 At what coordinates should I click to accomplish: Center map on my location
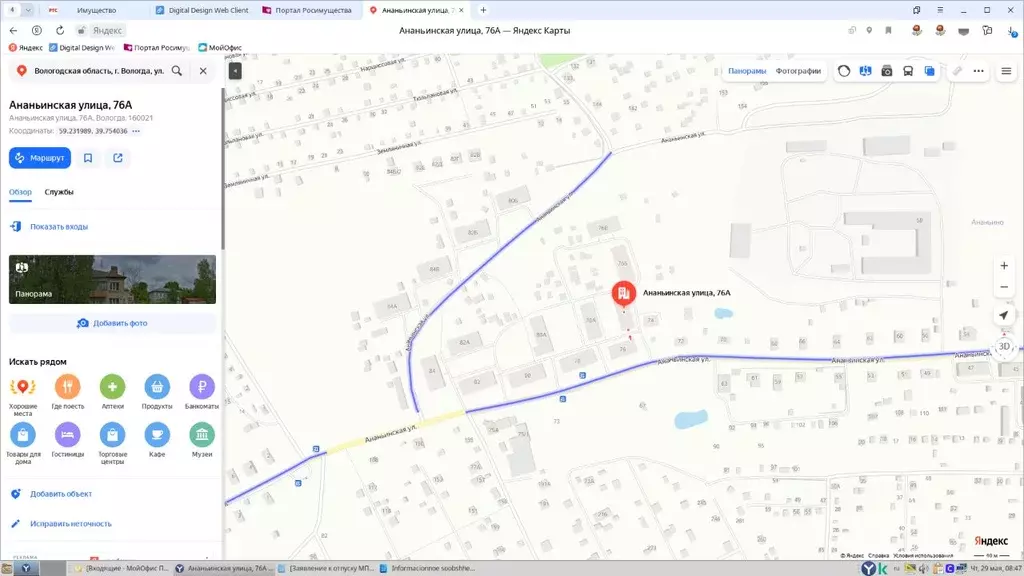click(x=1004, y=315)
